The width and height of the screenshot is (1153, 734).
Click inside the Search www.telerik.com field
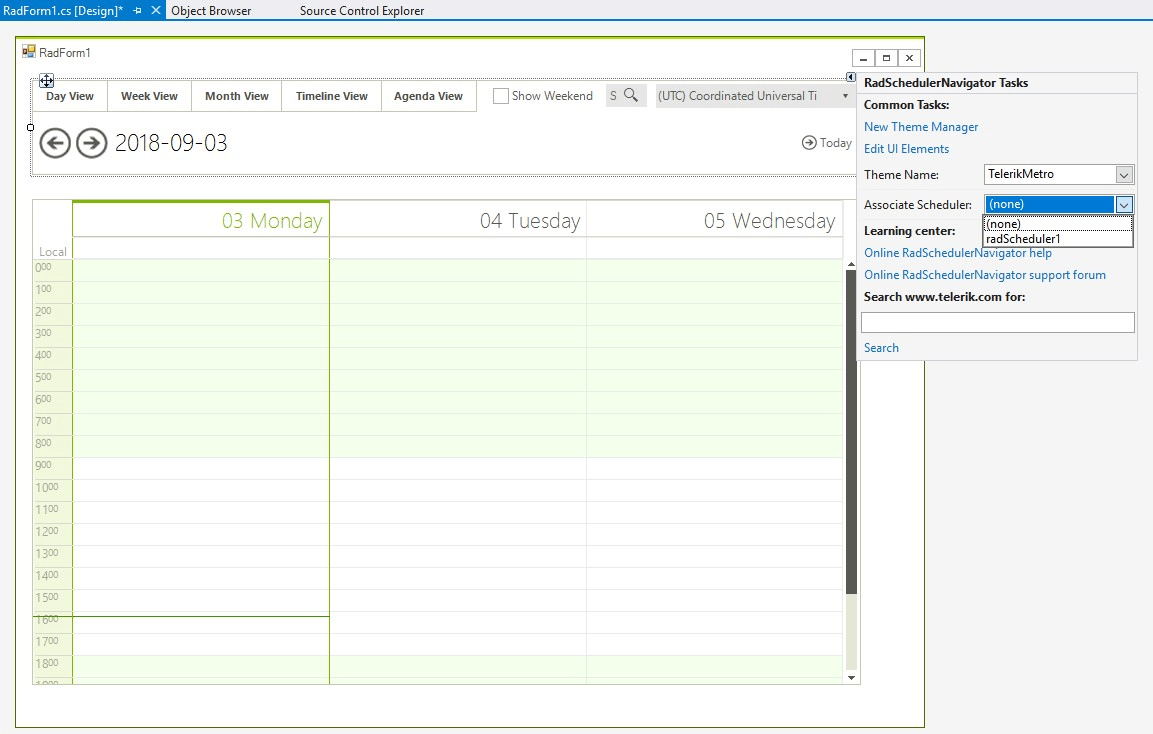click(x=997, y=321)
